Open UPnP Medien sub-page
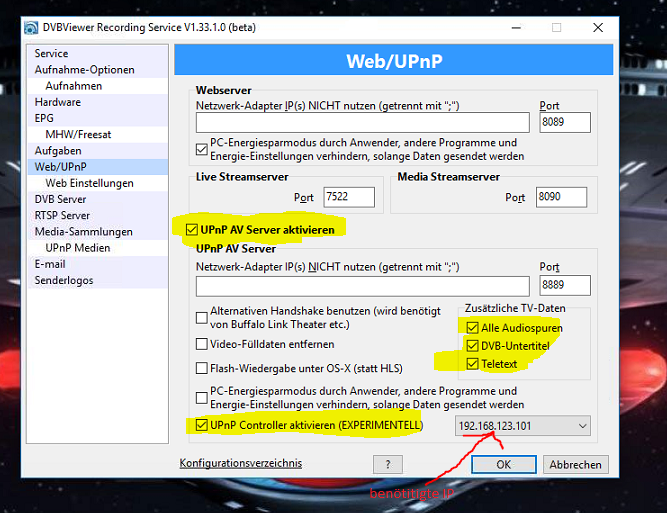The image size is (667, 513). [98, 248]
